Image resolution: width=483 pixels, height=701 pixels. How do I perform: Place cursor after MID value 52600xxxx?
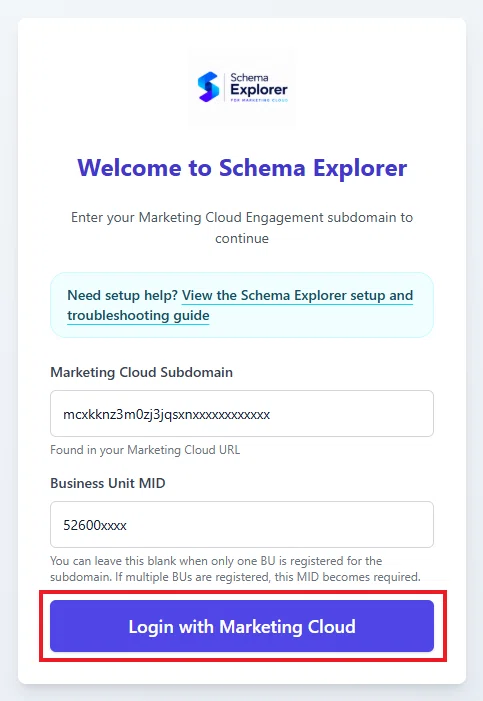[127, 525]
